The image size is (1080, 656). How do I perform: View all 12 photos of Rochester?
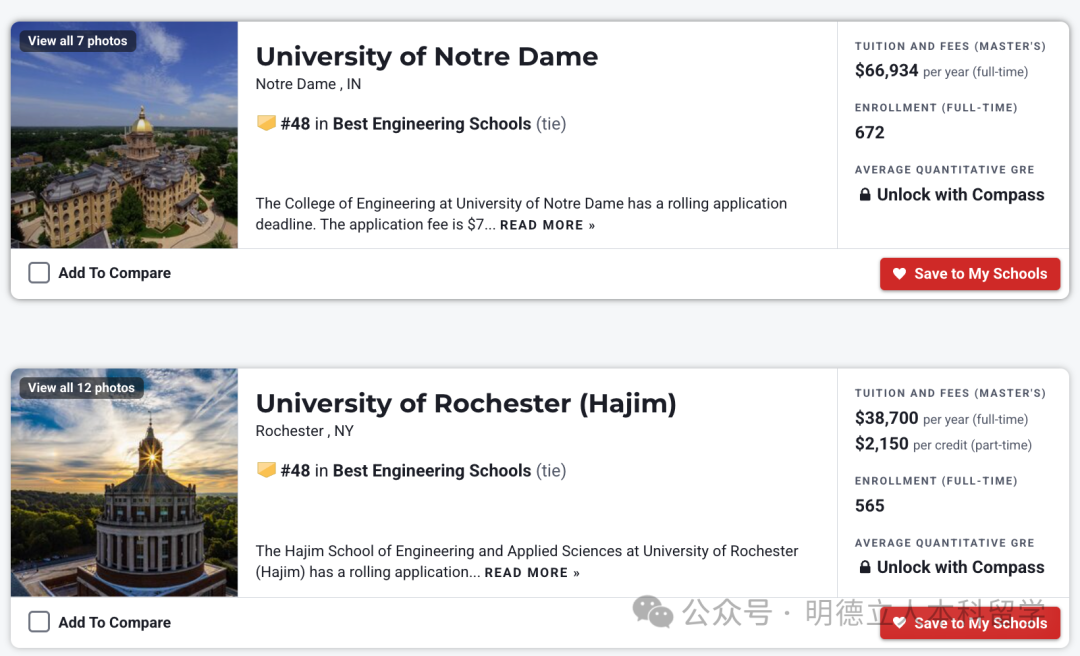click(81, 387)
